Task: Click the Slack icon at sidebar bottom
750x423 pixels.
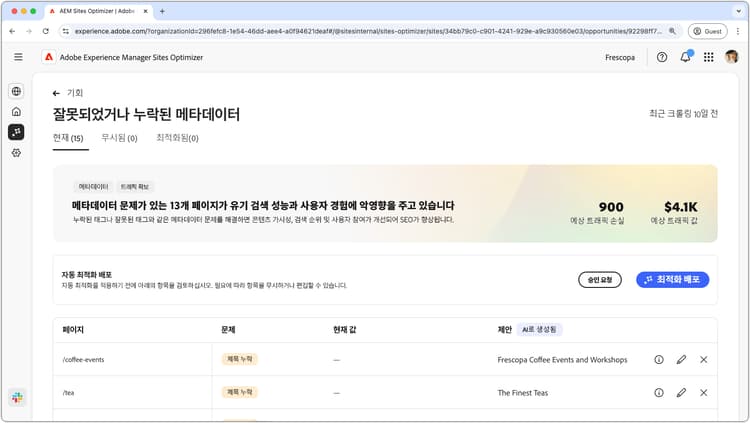Action: pyautogui.click(x=17, y=397)
